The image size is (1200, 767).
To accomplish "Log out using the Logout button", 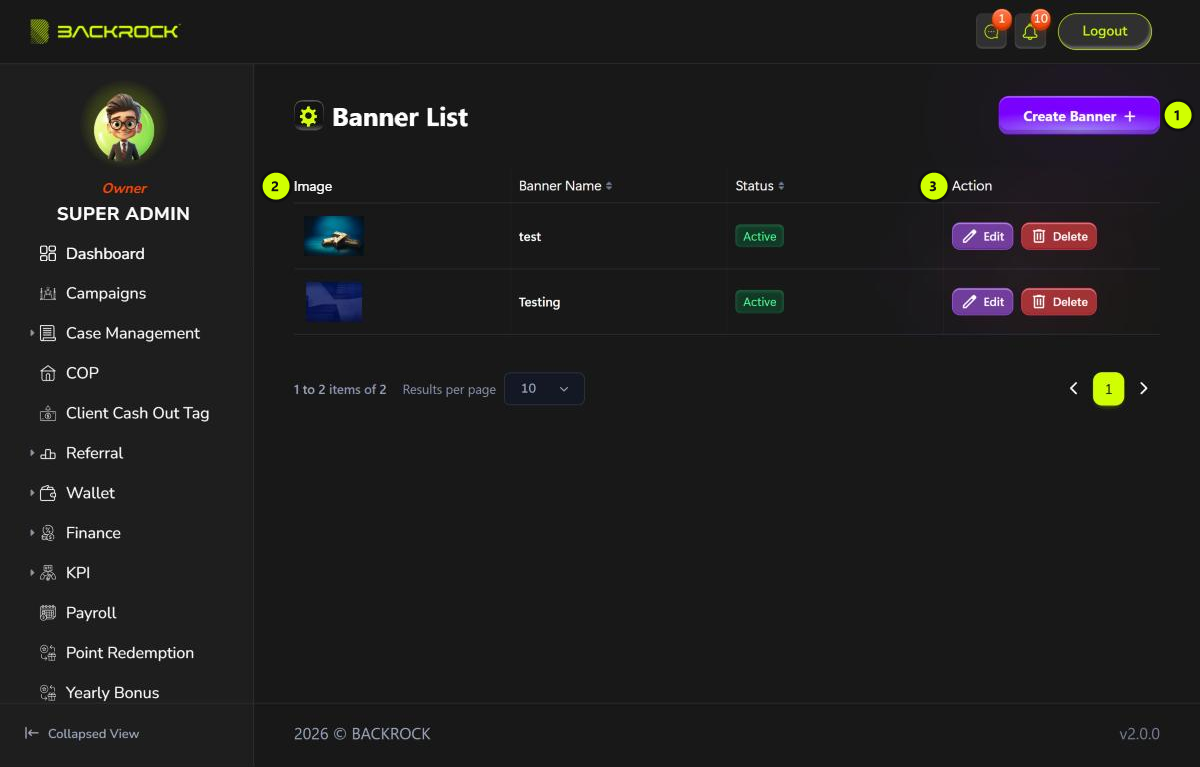I will [1105, 32].
